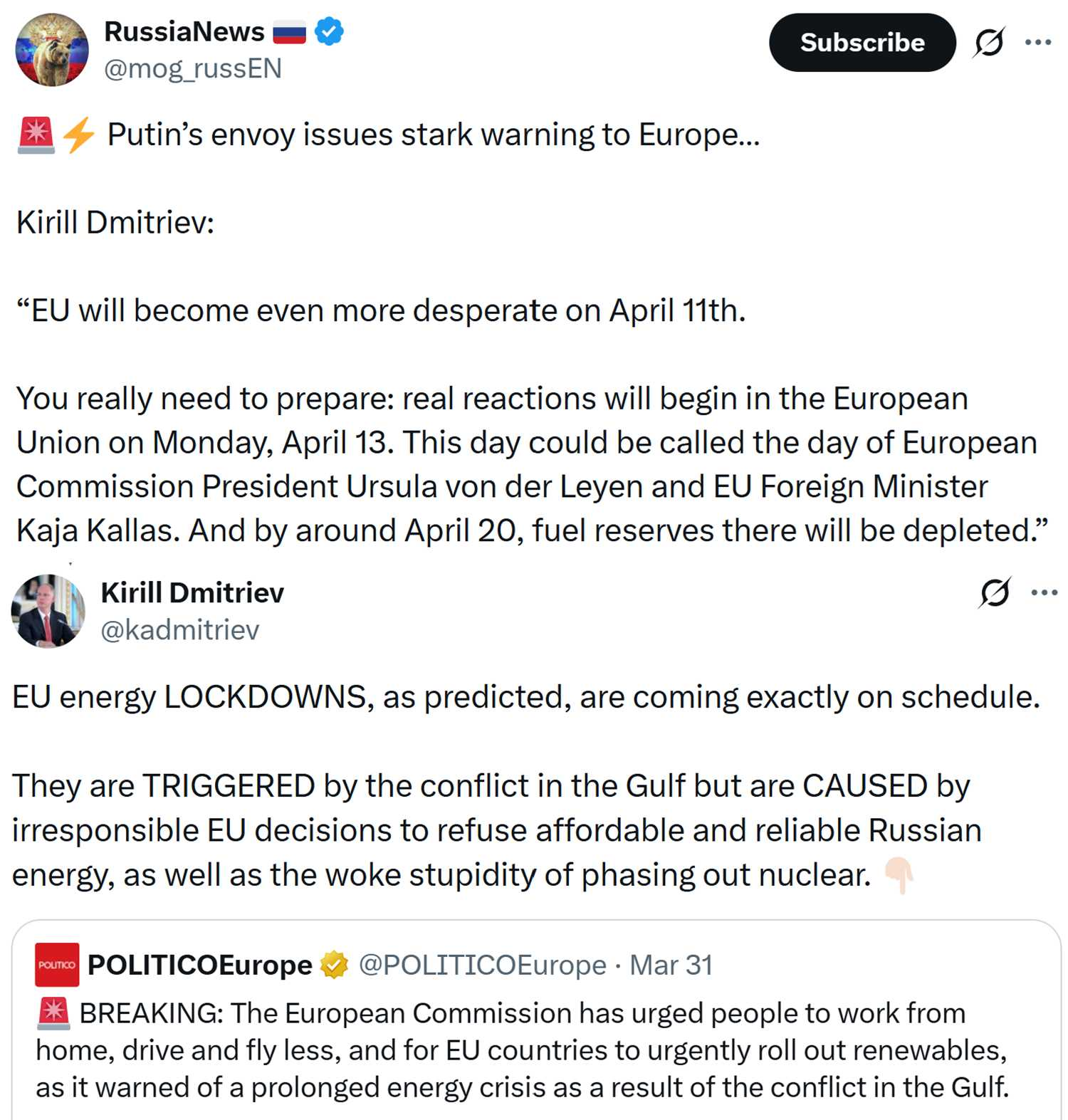The height and width of the screenshot is (1120, 1068).
Task: Open more options menu on Dmitriev's post
Action: click(x=1044, y=592)
